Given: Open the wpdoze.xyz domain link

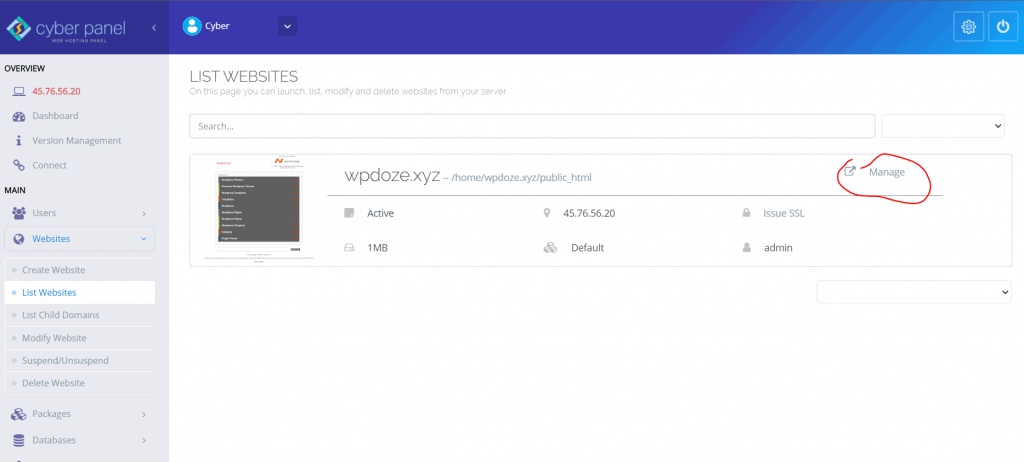Looking at the screenshot, I should pos(392,176).
